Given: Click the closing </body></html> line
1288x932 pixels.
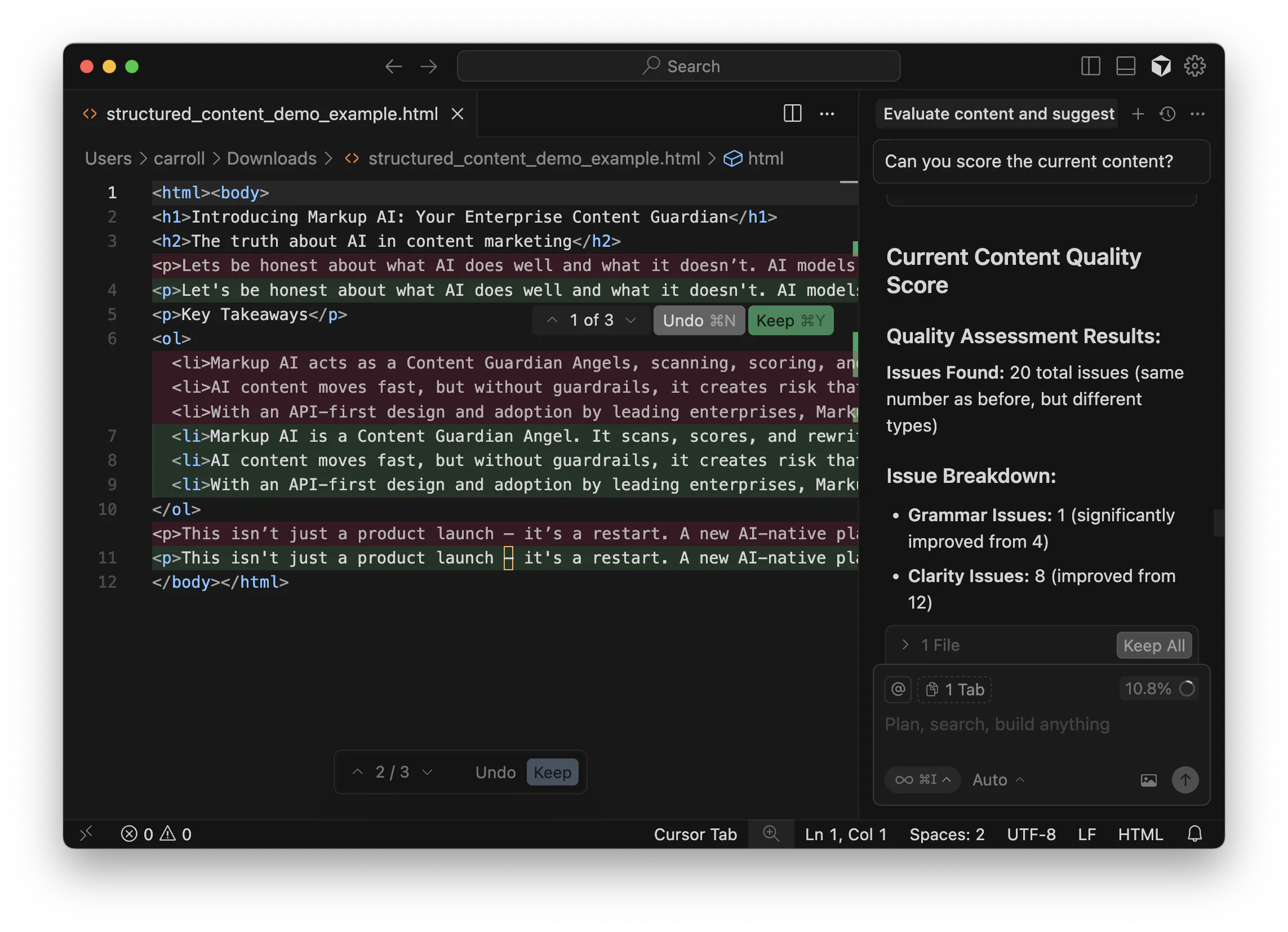Looking at the screenshot, I should click(x=220, y=582).
